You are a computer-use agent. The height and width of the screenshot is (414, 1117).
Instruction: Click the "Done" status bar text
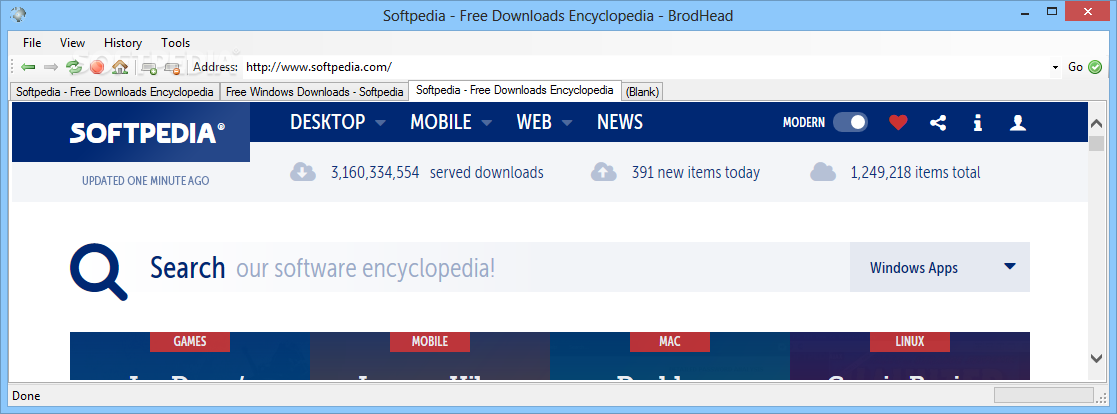pos(26,396)
